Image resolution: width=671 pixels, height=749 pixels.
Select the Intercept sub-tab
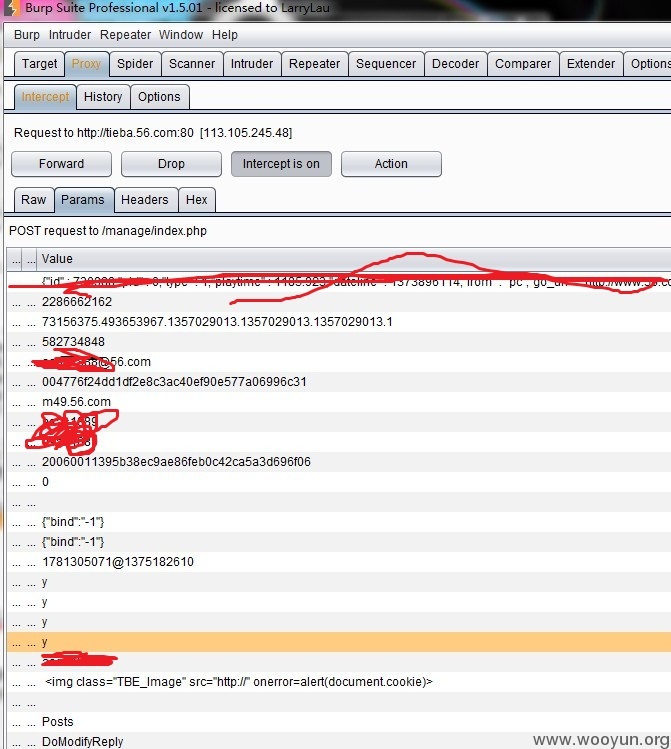[x=45, y=97]
